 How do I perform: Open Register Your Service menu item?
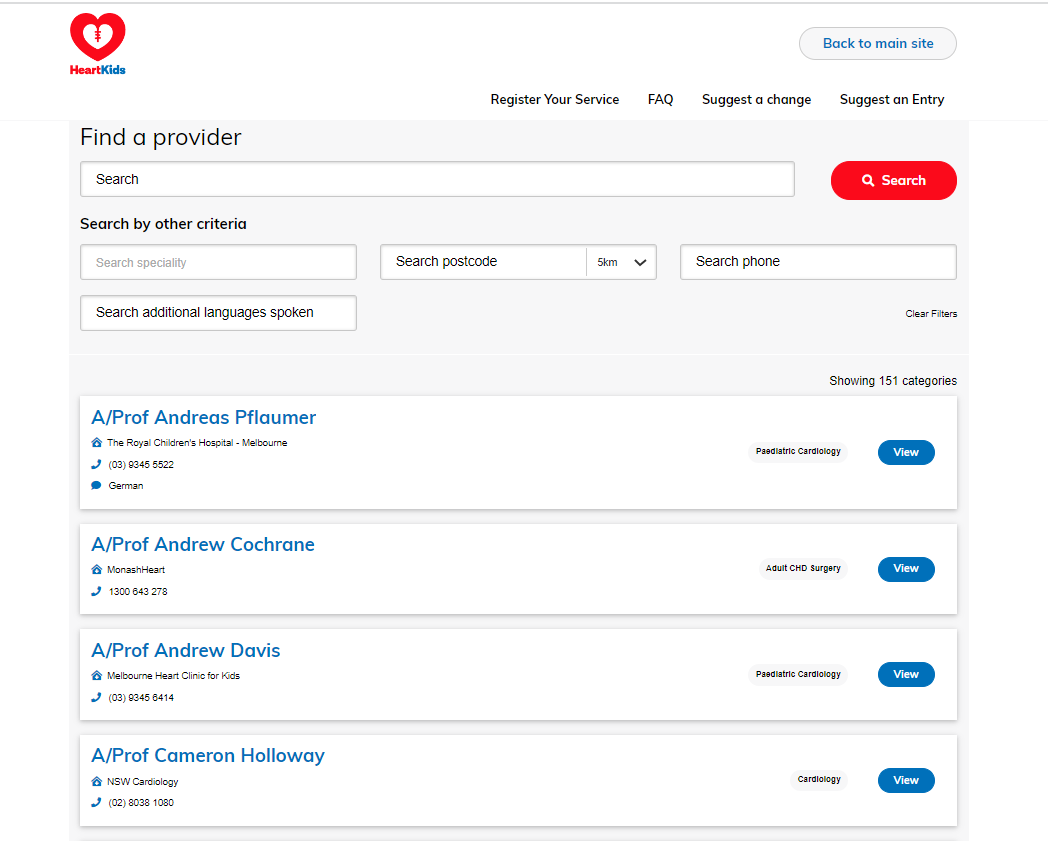point(554,100)
